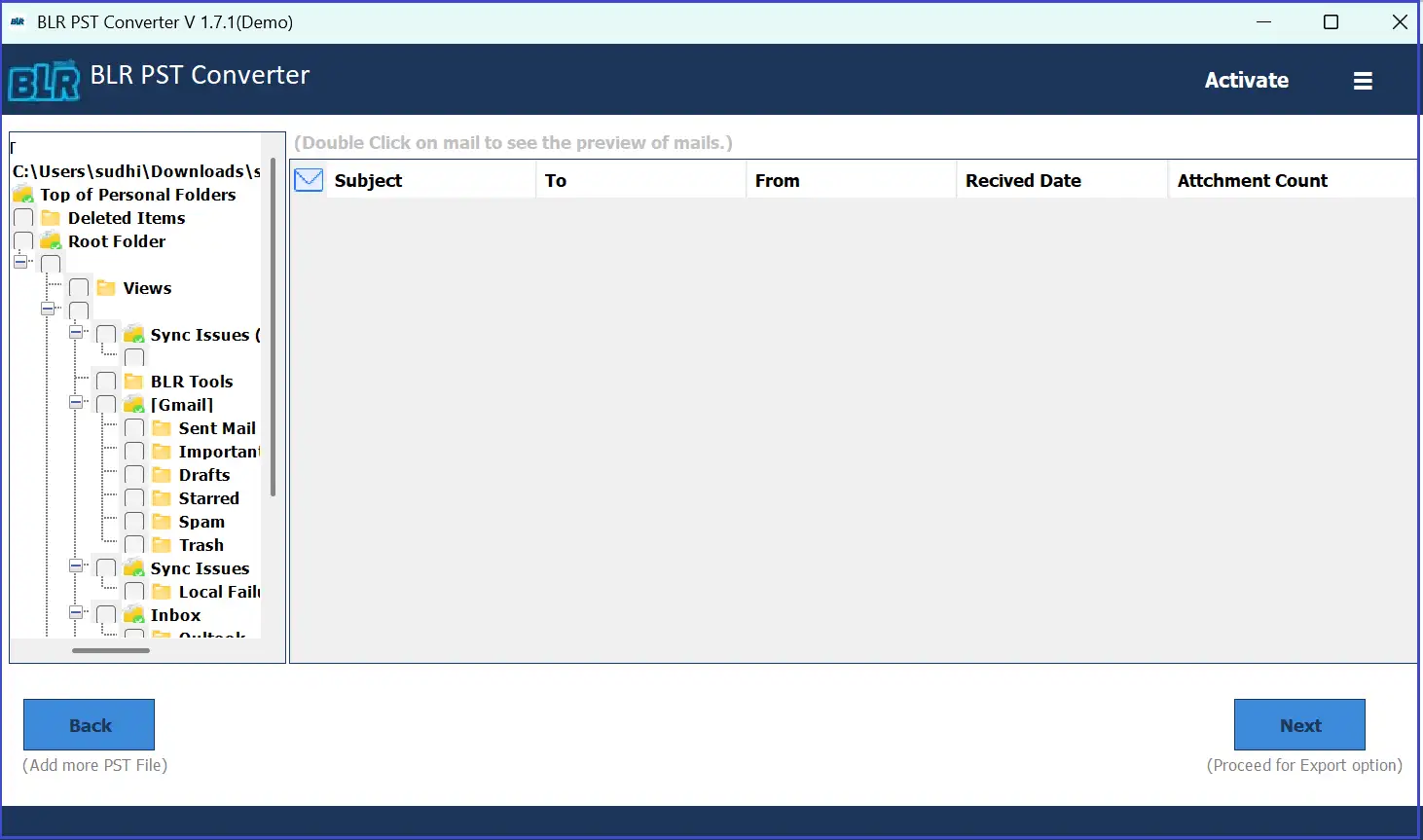Click the Sent Mail folder icon
Image resolution: width=1423 pixels, height=840 pixels.
click(x=163, y=427)
